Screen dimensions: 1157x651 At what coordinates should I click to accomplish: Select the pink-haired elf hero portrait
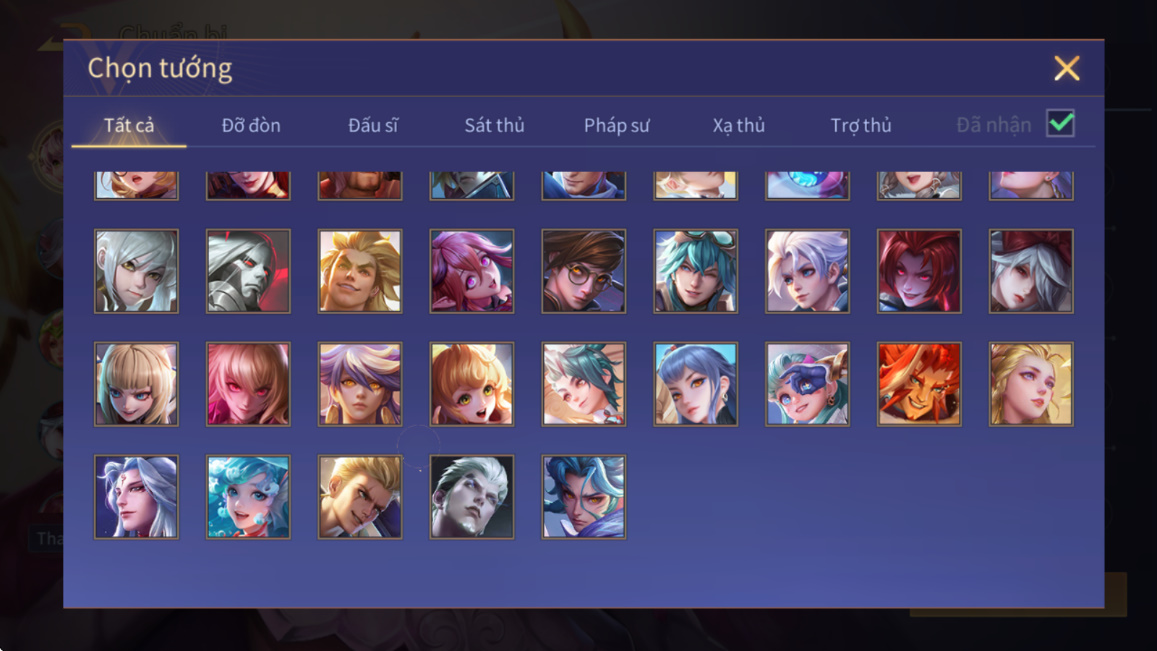pyautogui.click(x=472, y=271)
